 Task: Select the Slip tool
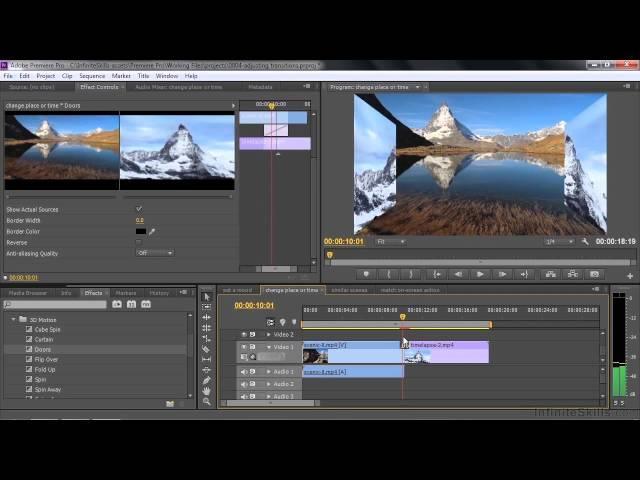pos(207,359)
